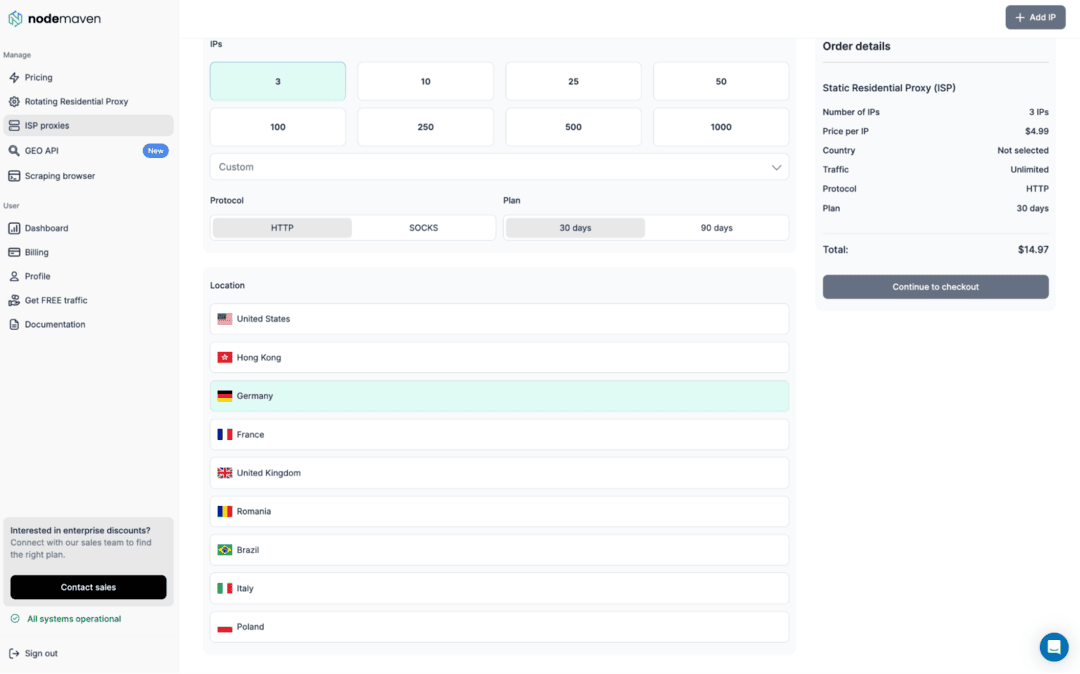Click the Brazil flag icon
The width and height of the screenshot is (1080, 674).
(x=225, y=550)
